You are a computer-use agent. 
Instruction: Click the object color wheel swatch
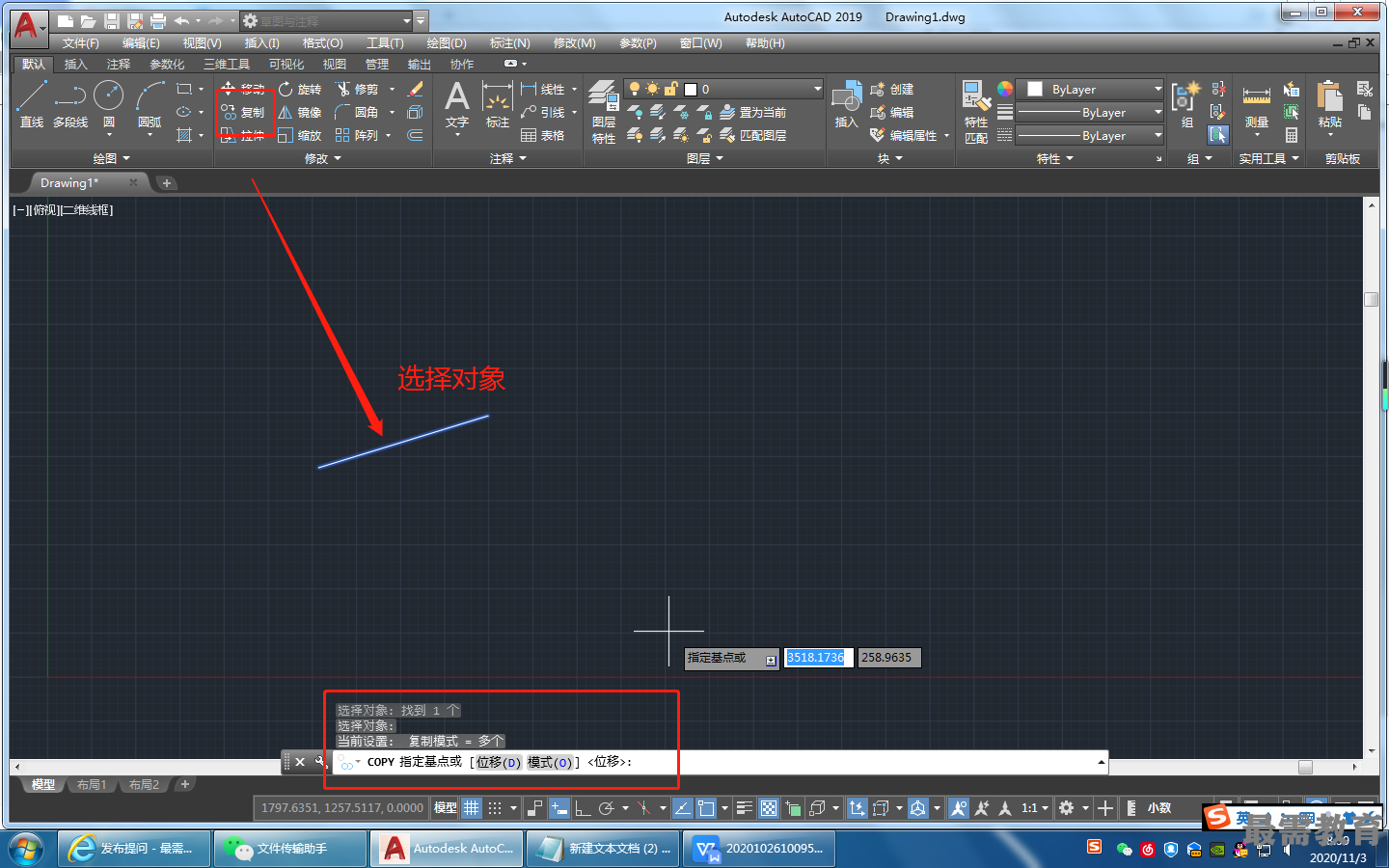[x=1005, y=89]
